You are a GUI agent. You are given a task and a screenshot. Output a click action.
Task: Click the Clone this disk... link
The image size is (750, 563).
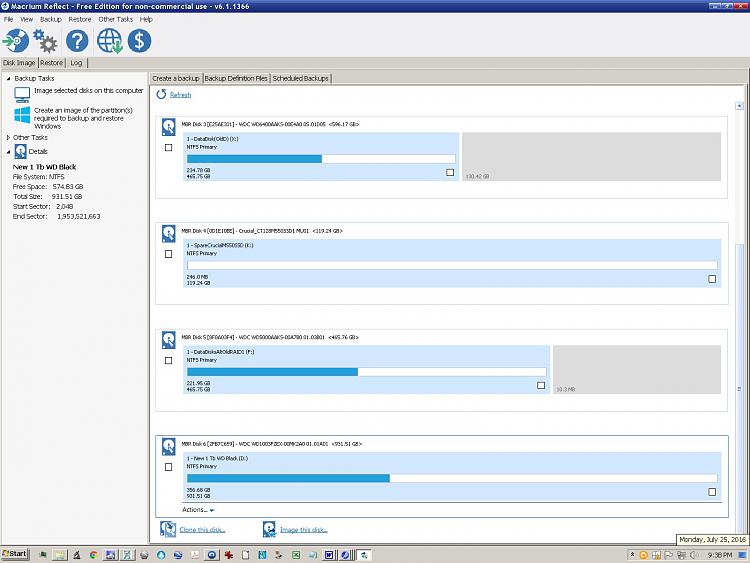pyautogui.click(x=202, y=530)
